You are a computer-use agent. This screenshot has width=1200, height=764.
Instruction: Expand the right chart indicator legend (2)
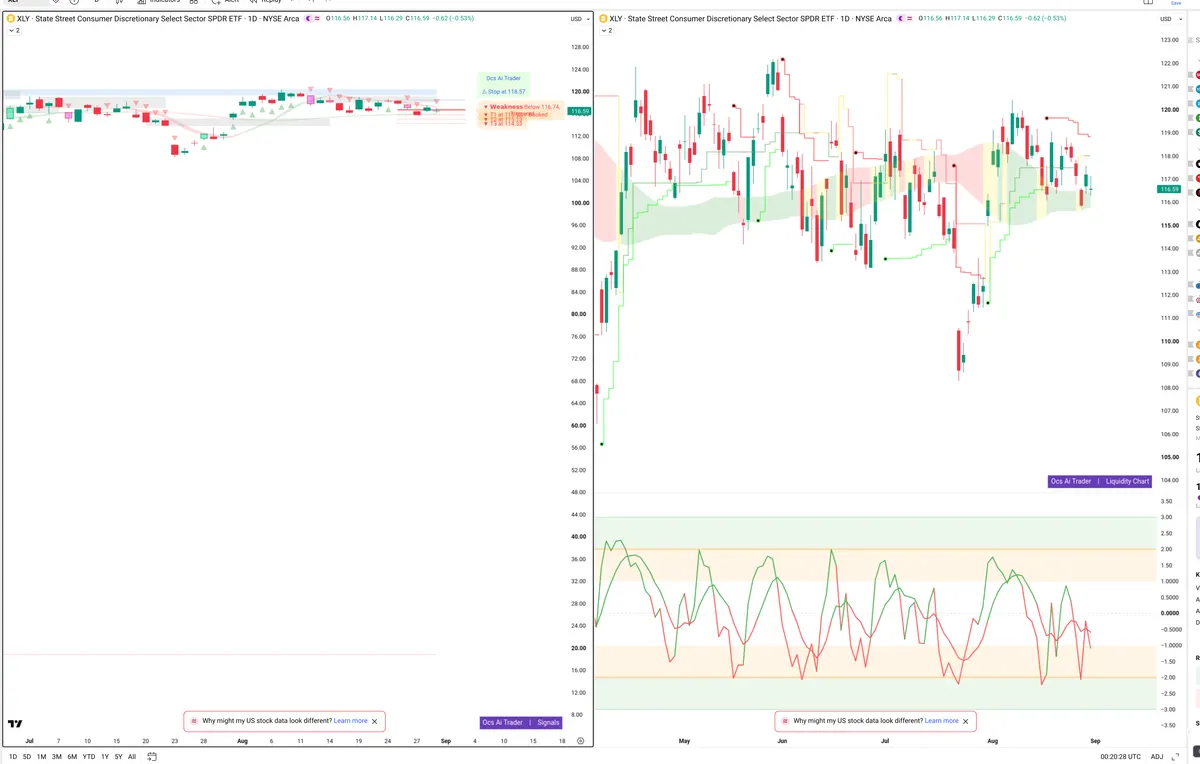coord(607,31)
